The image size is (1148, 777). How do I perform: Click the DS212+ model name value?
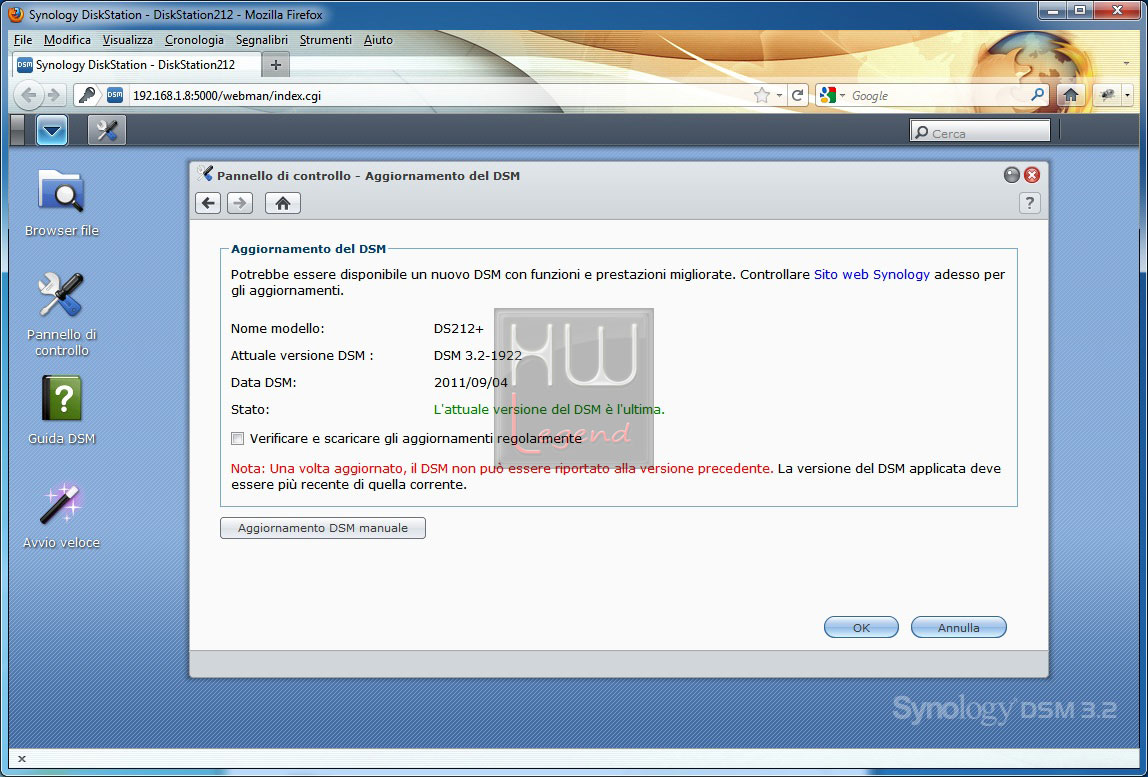(458, 329)
